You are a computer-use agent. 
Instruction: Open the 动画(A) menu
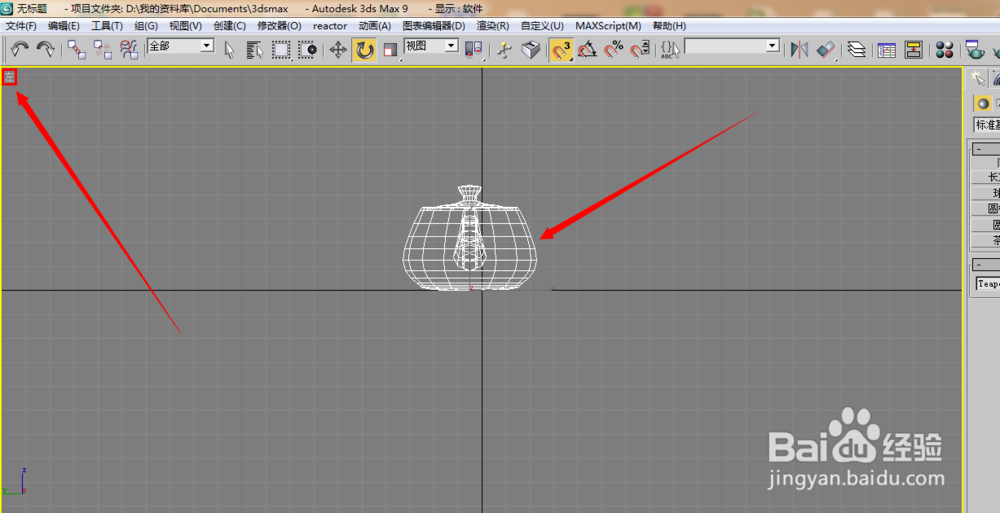[x=375, y=26]
